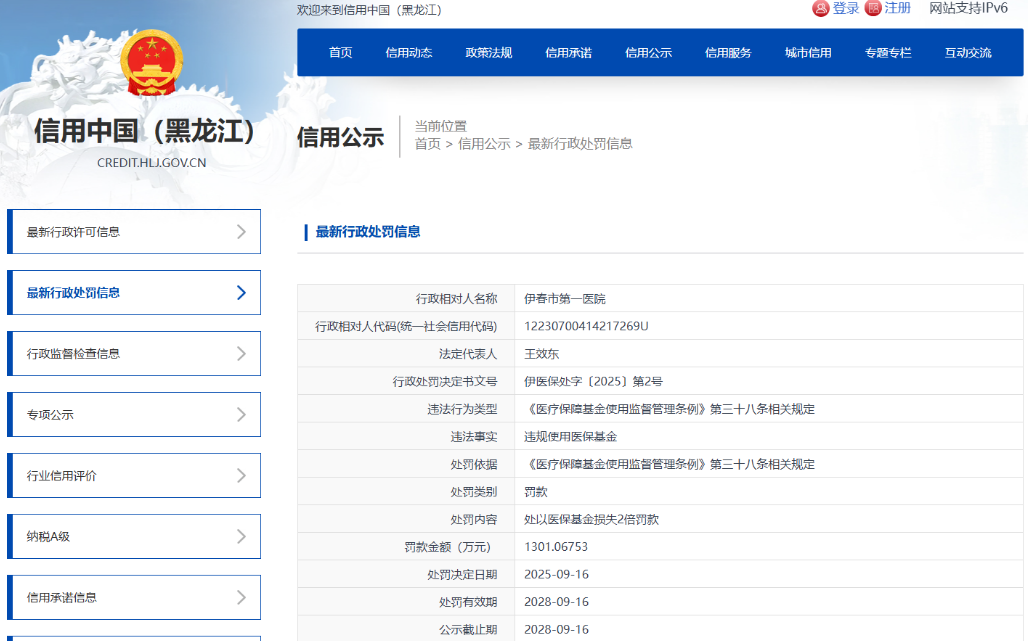Image resolution: width=1028 pixels, height=641 pixels.
Task: Select 政策法规 in top navigation
Action: tap(489, 53)
